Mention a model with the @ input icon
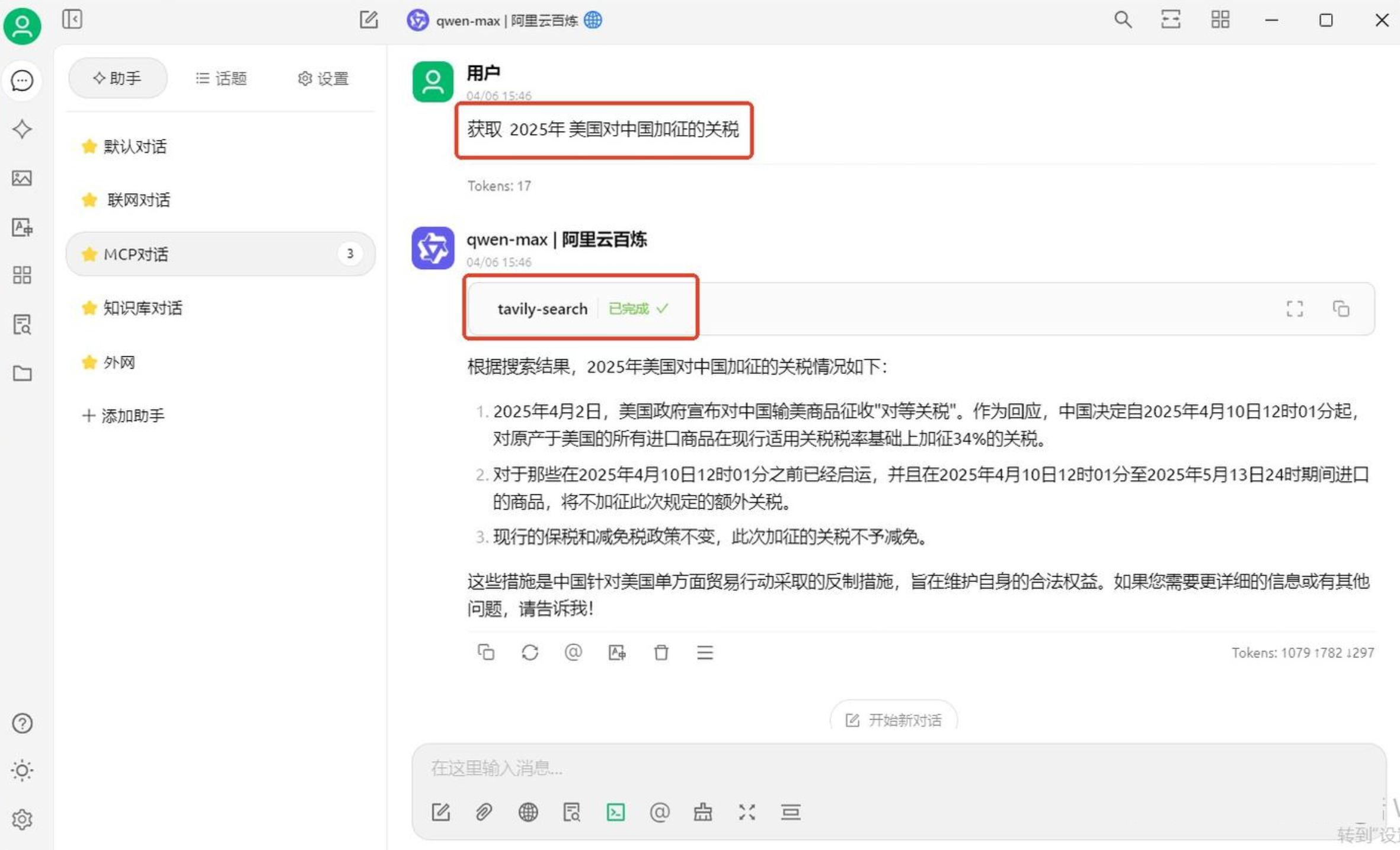 click(659, 812)
